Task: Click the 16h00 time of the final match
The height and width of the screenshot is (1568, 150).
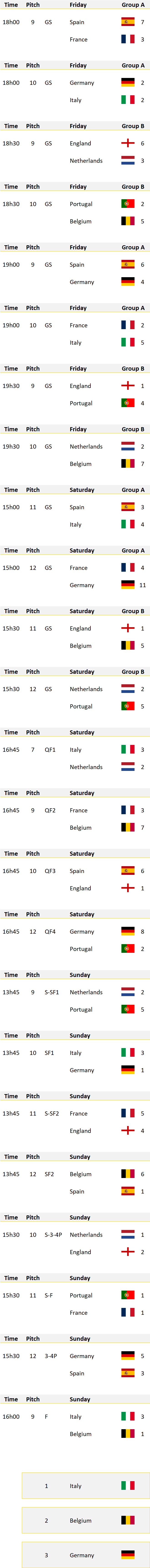Action: click(11, 1417)
